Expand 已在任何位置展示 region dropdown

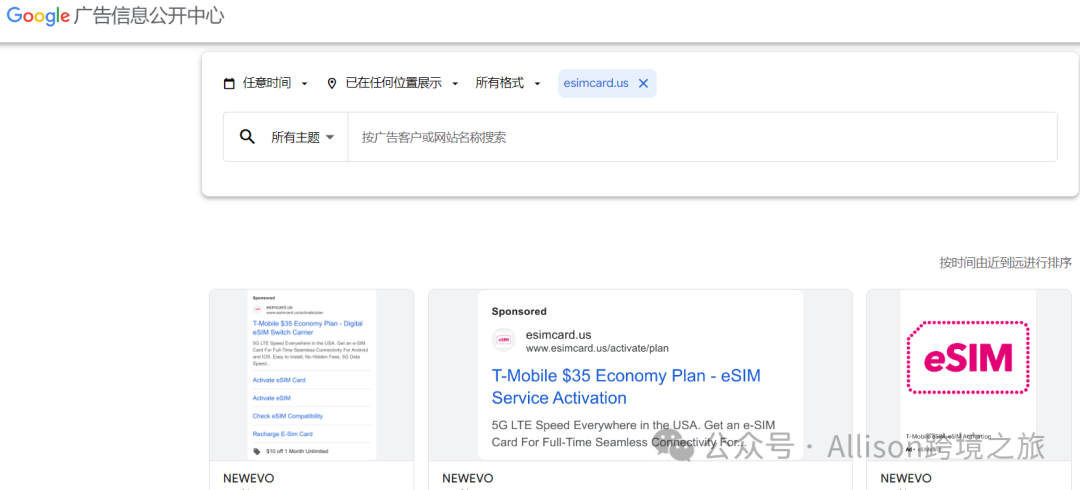(393, 83)
